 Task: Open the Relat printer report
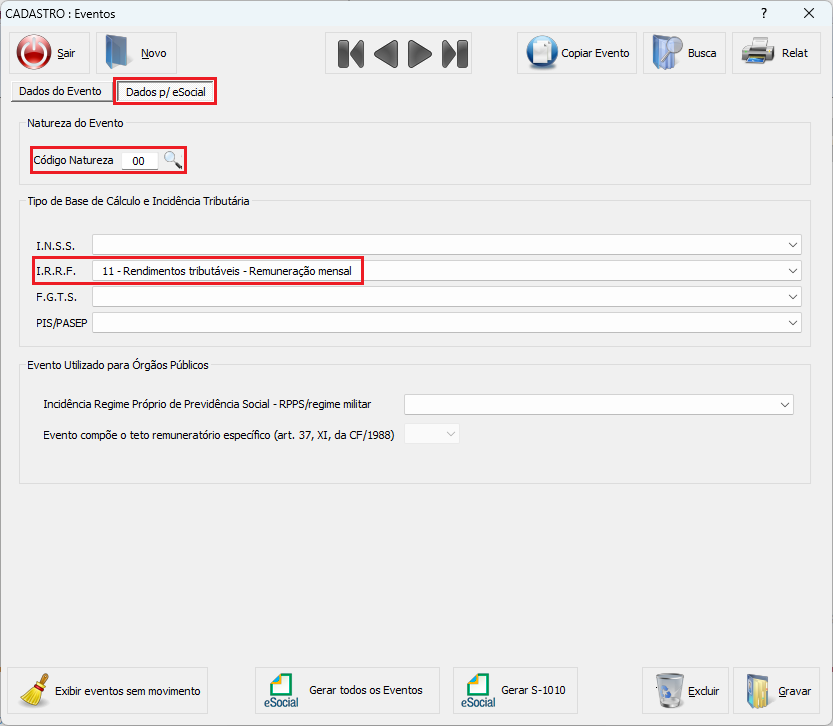coord(776,53)
